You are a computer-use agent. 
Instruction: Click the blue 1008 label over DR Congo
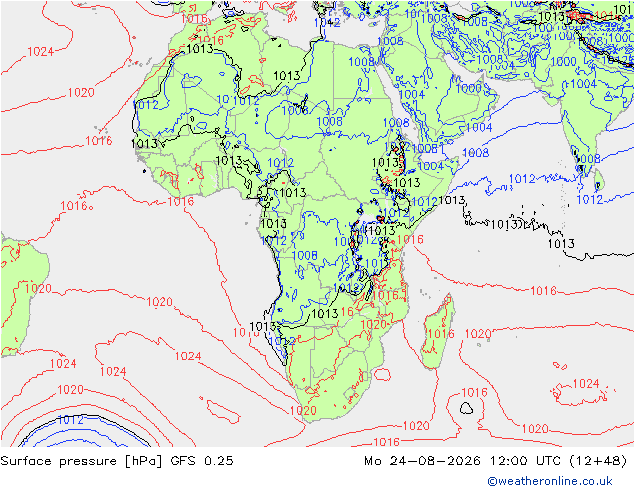pos(304,256)
